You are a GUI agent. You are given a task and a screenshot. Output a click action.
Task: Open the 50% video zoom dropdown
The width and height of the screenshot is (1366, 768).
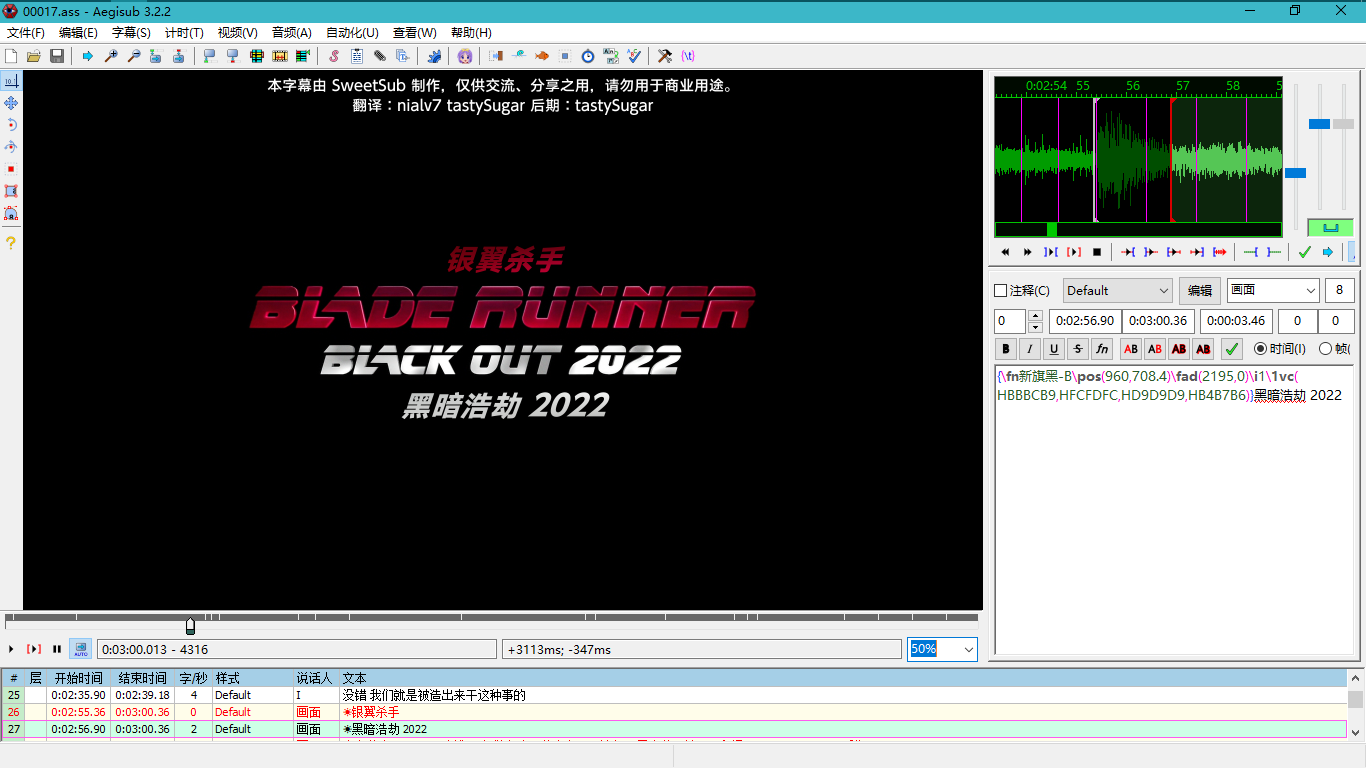pyautogui.click(x=943, y=649)
